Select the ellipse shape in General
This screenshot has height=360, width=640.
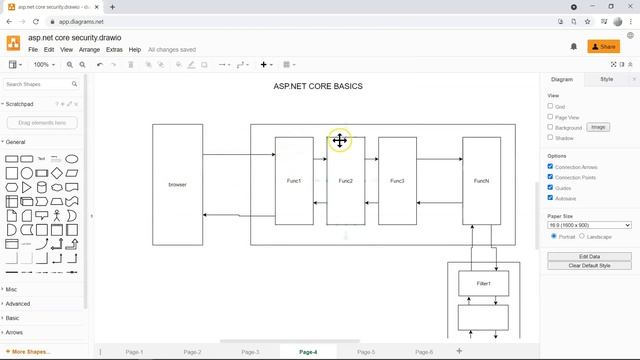pyautogui.click(x=72, y=159)
